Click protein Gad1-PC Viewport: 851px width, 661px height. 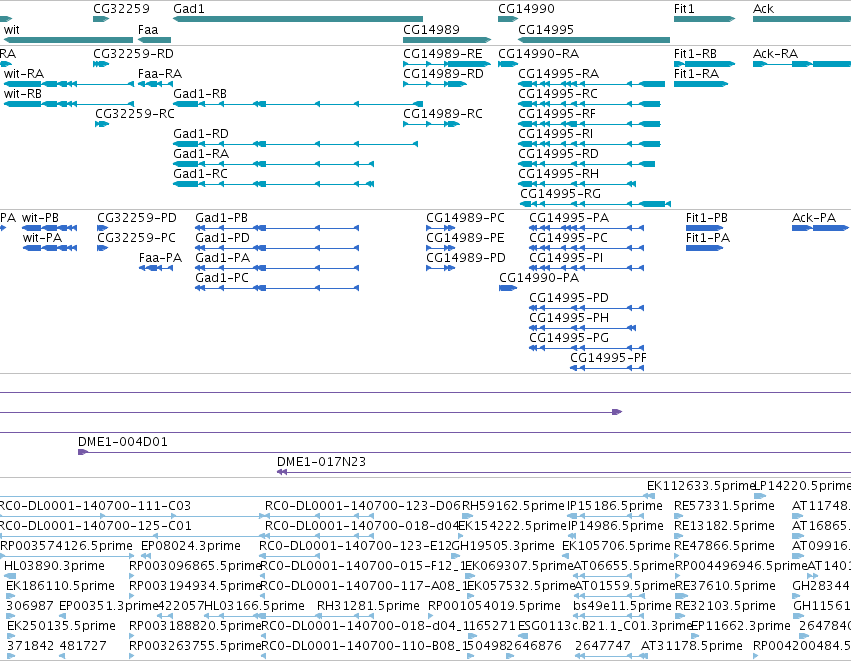[x=222, y=278]
